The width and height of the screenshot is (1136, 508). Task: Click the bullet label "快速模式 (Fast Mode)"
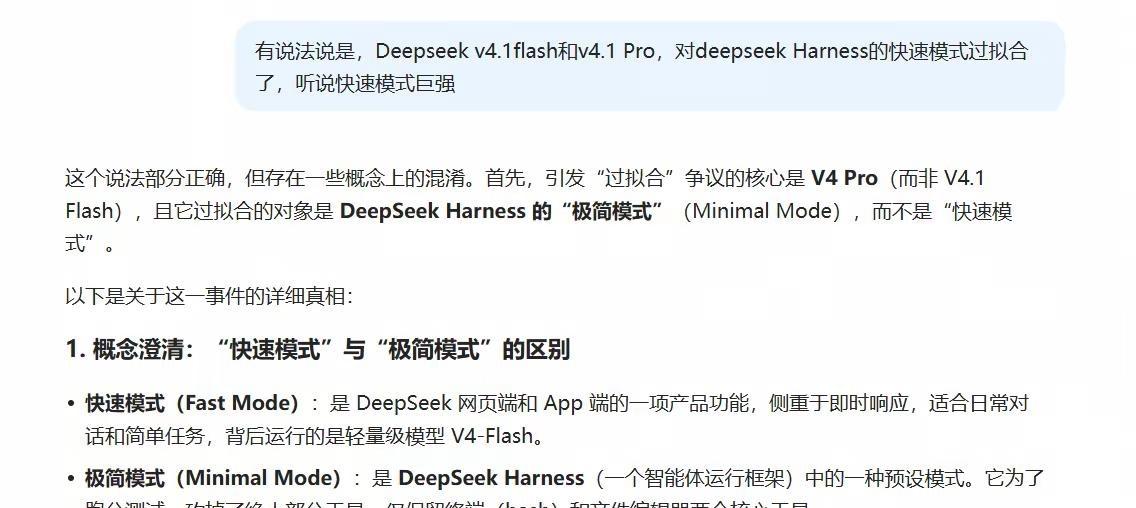coord(193,402)
